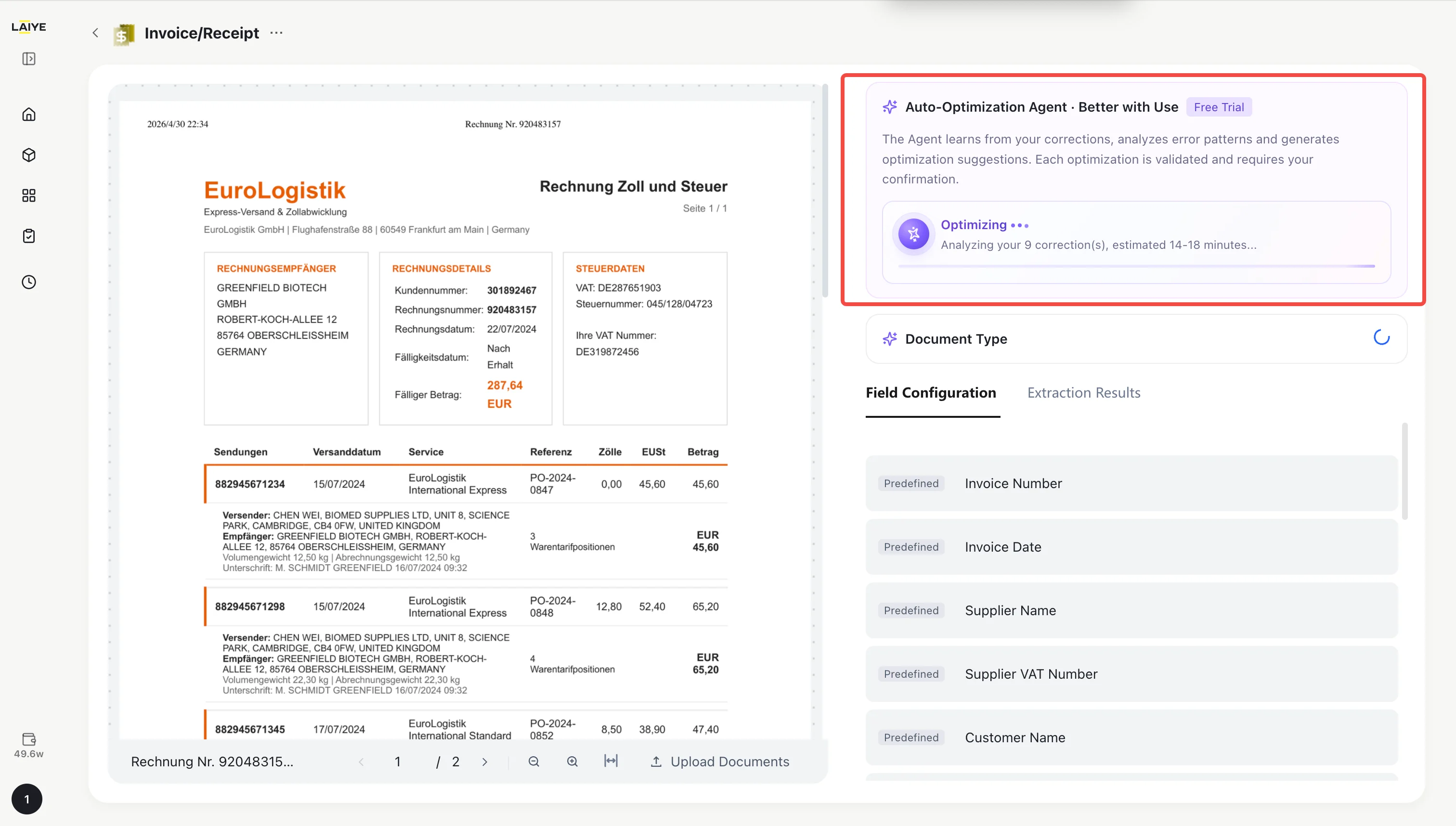Viewport: 1456px width, 826px height.
Task: Go to next document page
Action: point(484,762)
